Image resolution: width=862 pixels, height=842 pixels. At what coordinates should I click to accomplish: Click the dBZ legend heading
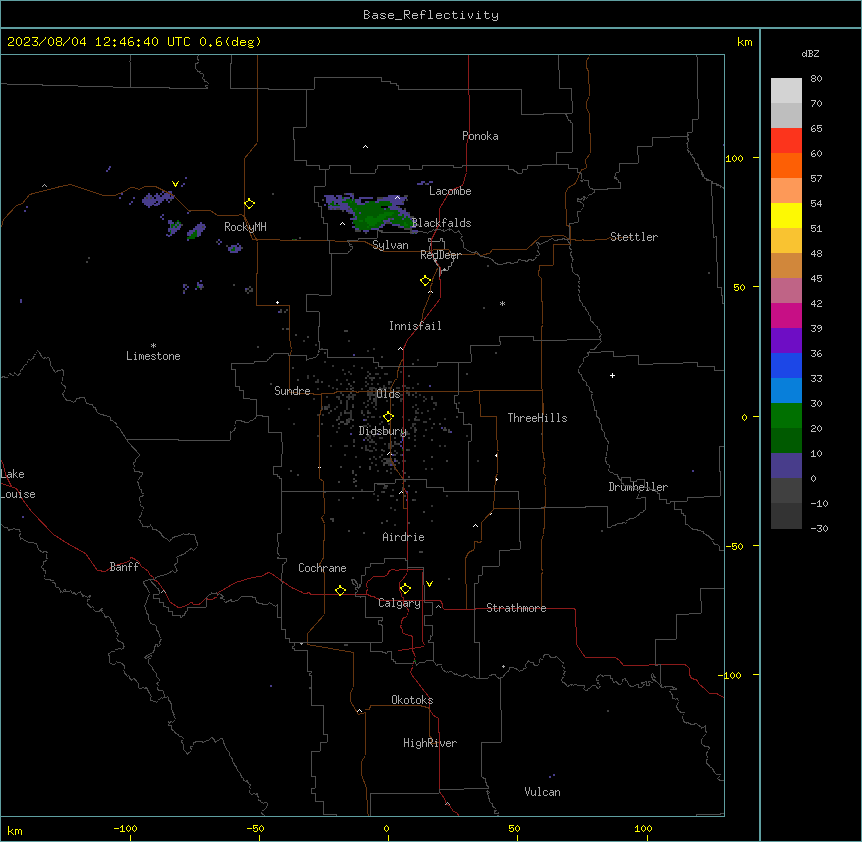(x=810, y=53)
